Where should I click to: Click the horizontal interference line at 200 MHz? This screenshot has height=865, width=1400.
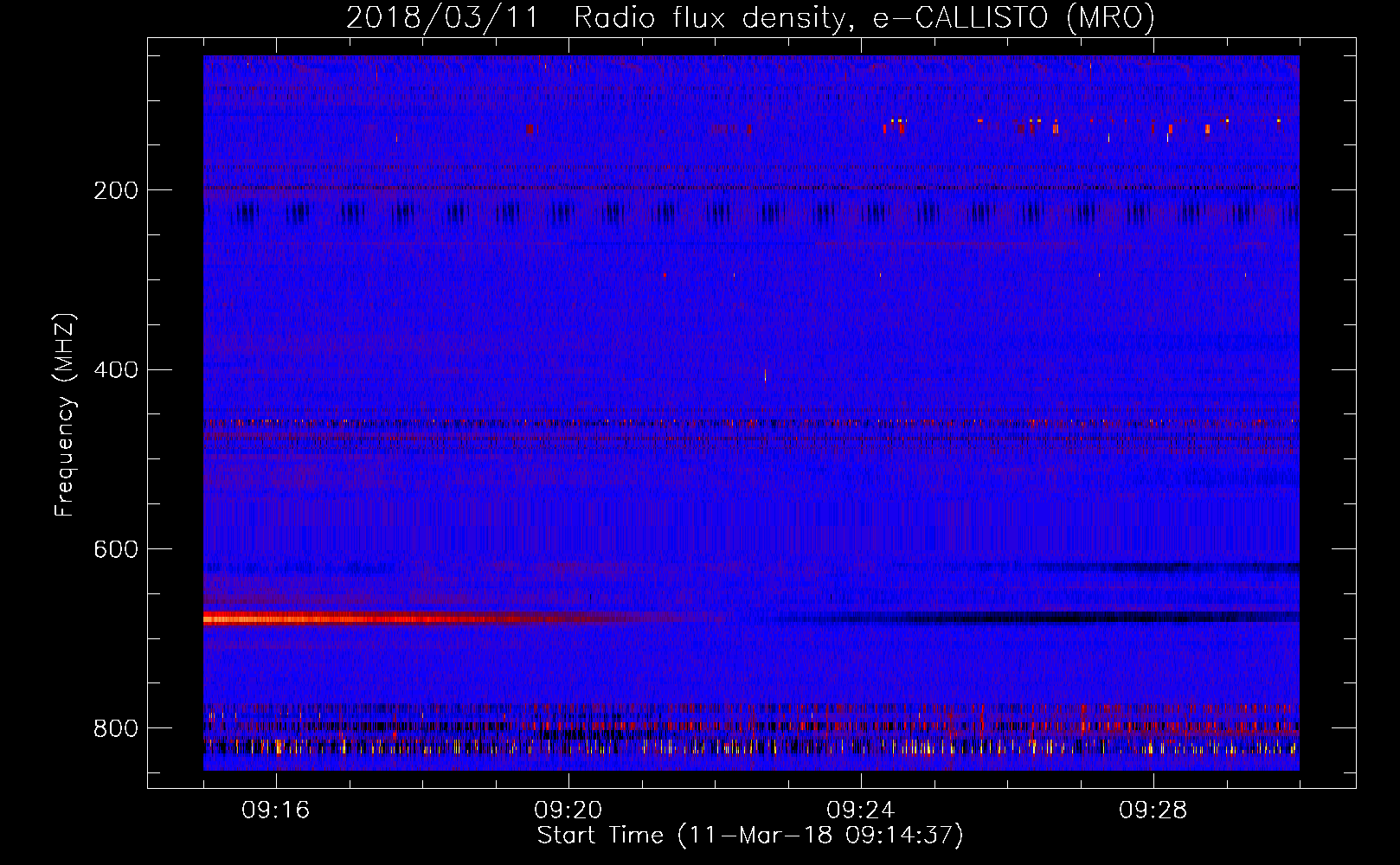(751, 188)
